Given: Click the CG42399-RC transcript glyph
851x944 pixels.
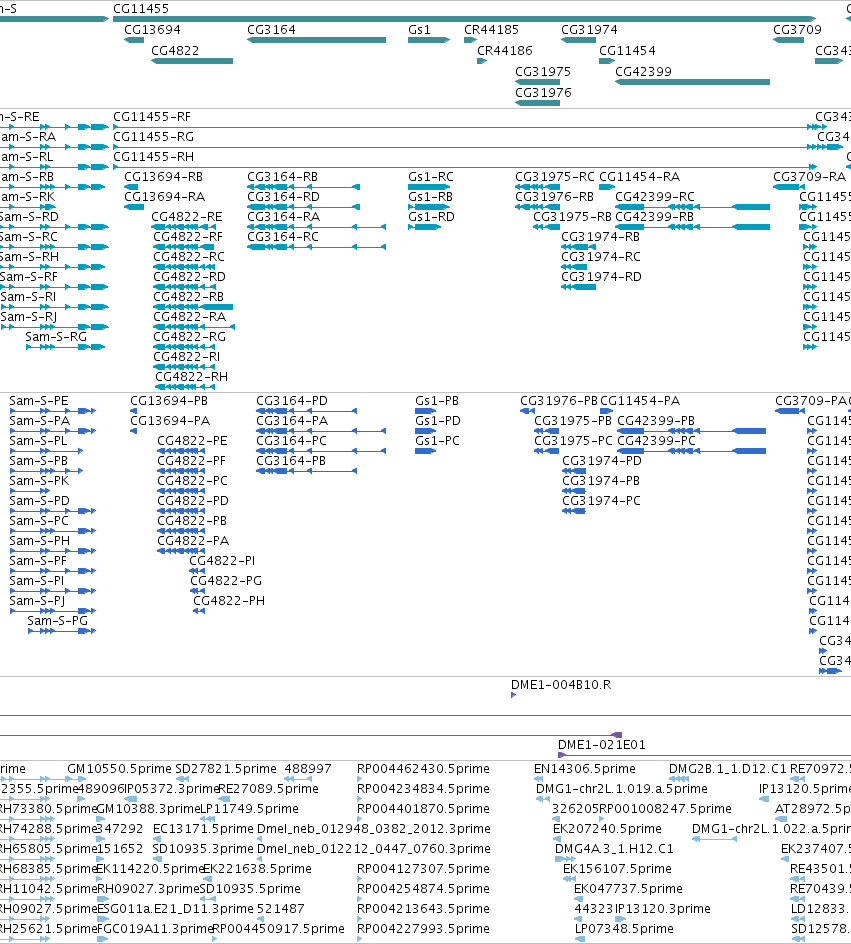Looking at the screenshot, I should pyautogui.click(x=692, y=207).
